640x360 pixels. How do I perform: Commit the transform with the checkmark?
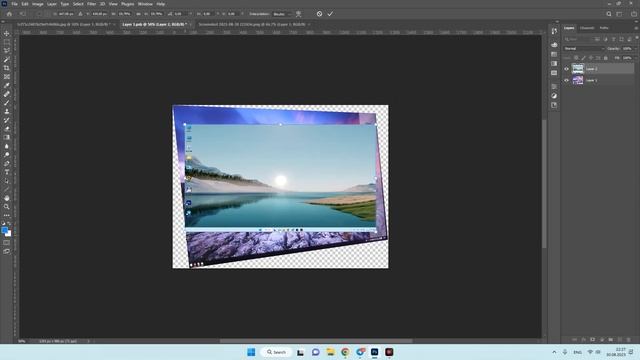coord(330,14)
